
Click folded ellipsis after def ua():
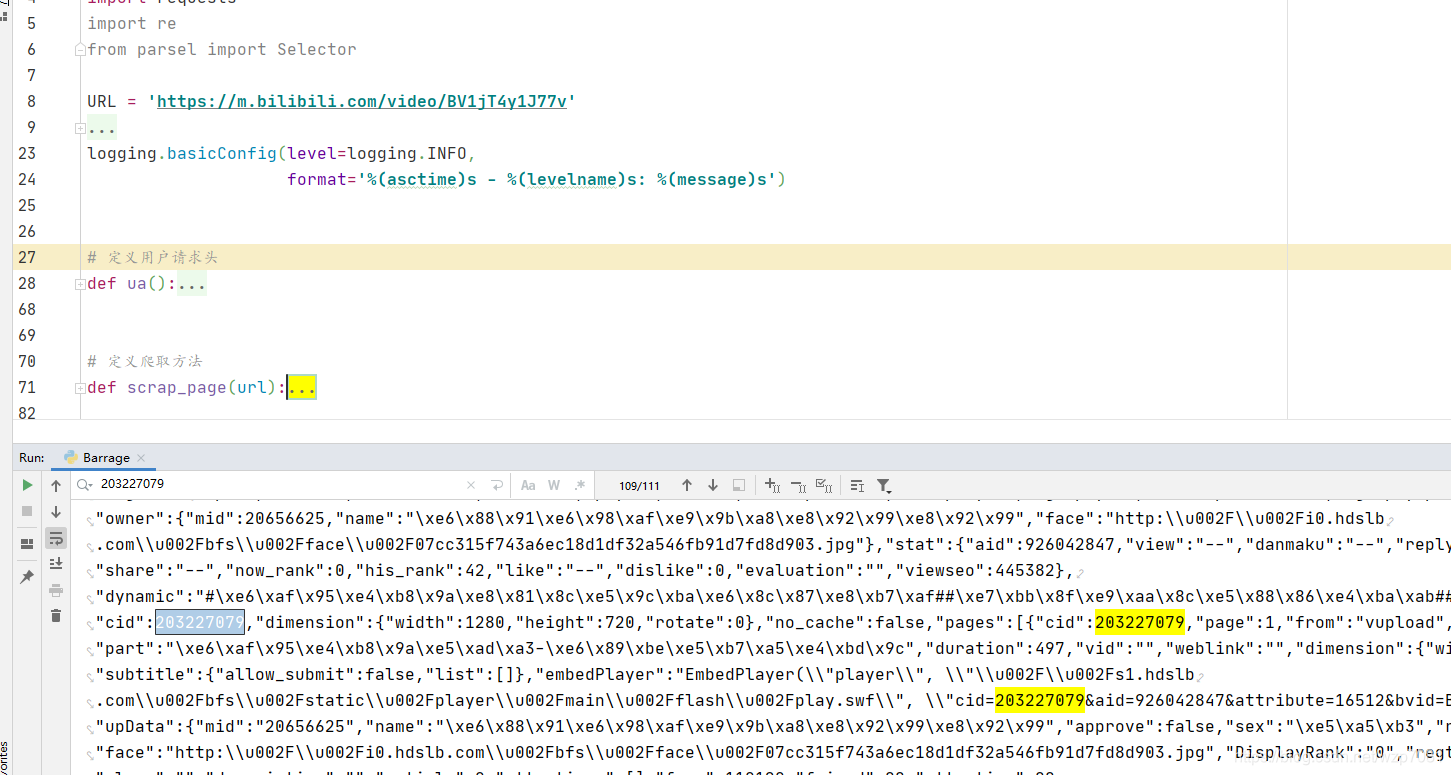tap(192, 284)
